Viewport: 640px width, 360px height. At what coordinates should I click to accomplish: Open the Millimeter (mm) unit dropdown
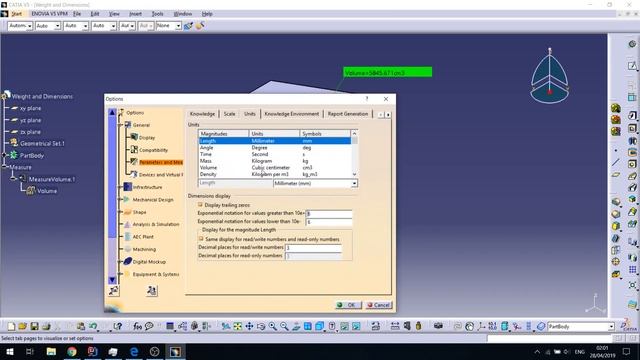pos(354,183)
